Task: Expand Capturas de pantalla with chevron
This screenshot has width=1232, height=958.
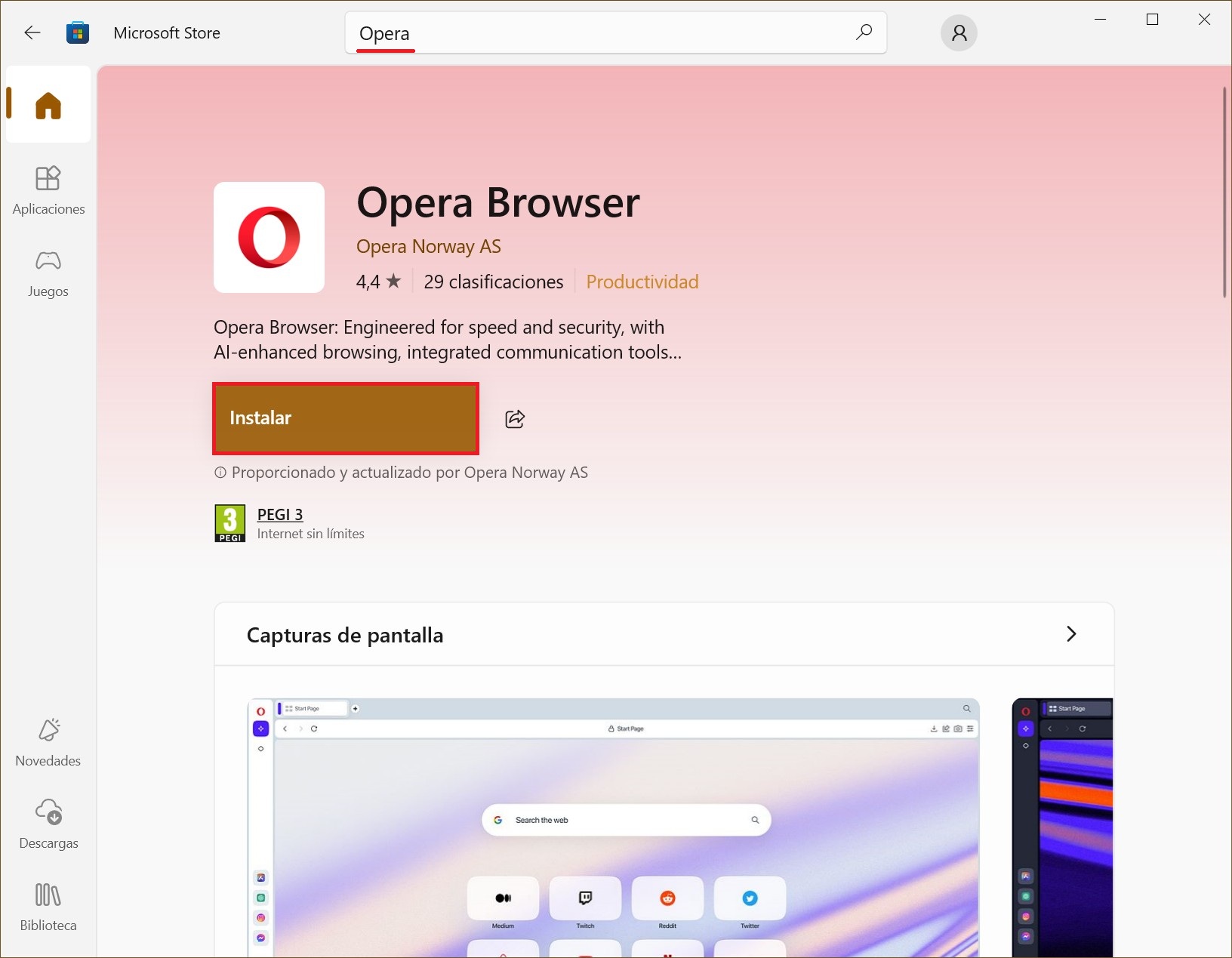Action: [1070, 634]
